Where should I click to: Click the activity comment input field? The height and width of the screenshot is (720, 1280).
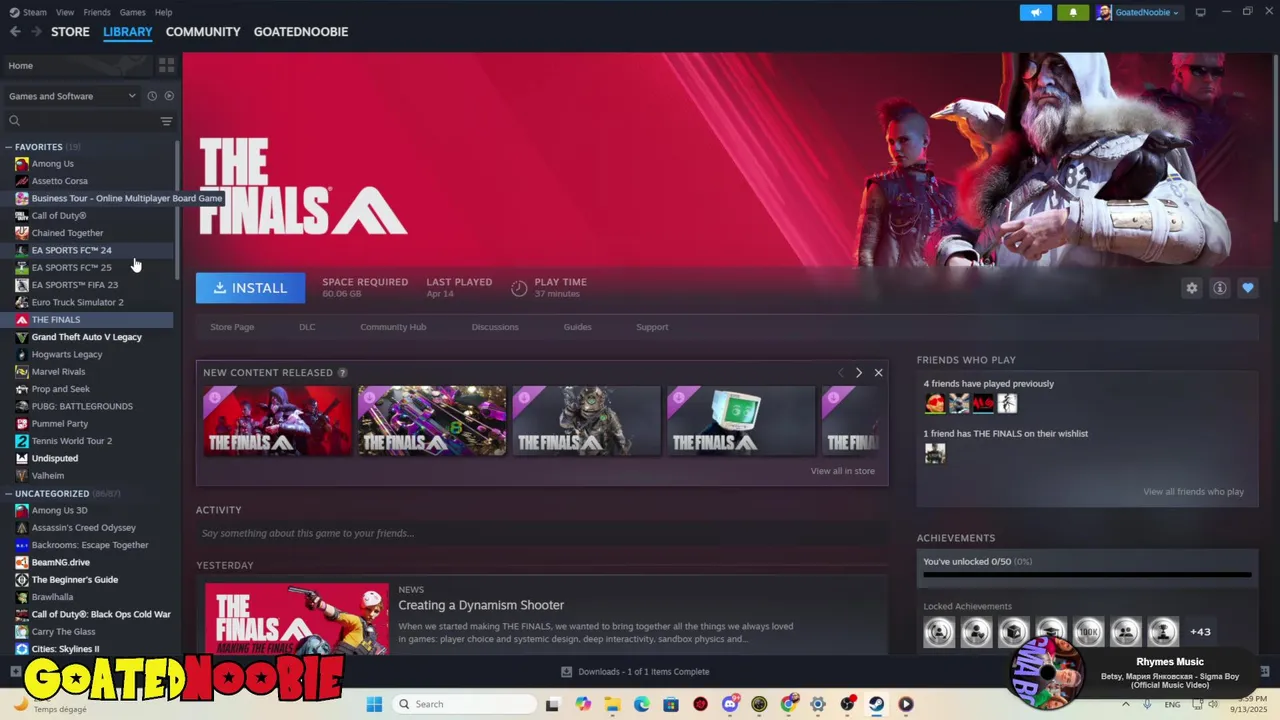[541, 533]
